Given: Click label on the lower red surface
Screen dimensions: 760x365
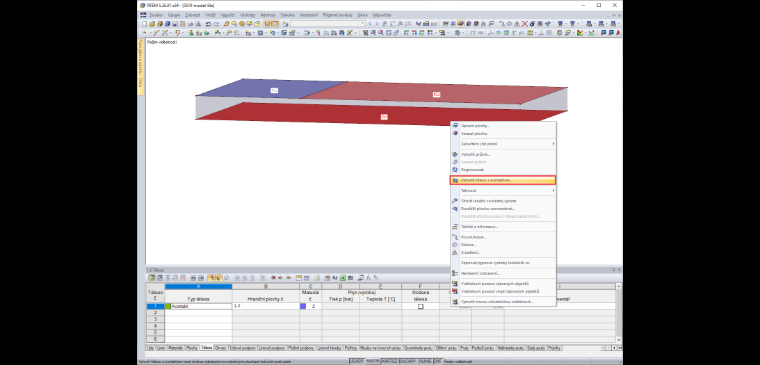Looking at the screenshot, I should pos(384,116).
